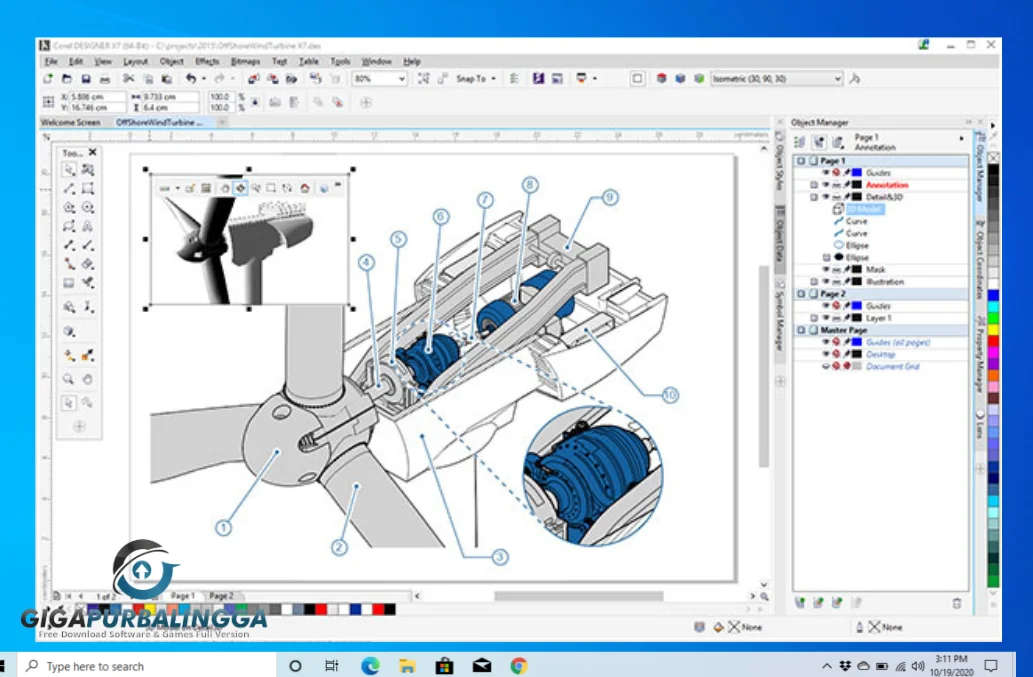The image size is (1033, 677).
Task: Click the Publish to PDF icon
Action: point(291,79)
